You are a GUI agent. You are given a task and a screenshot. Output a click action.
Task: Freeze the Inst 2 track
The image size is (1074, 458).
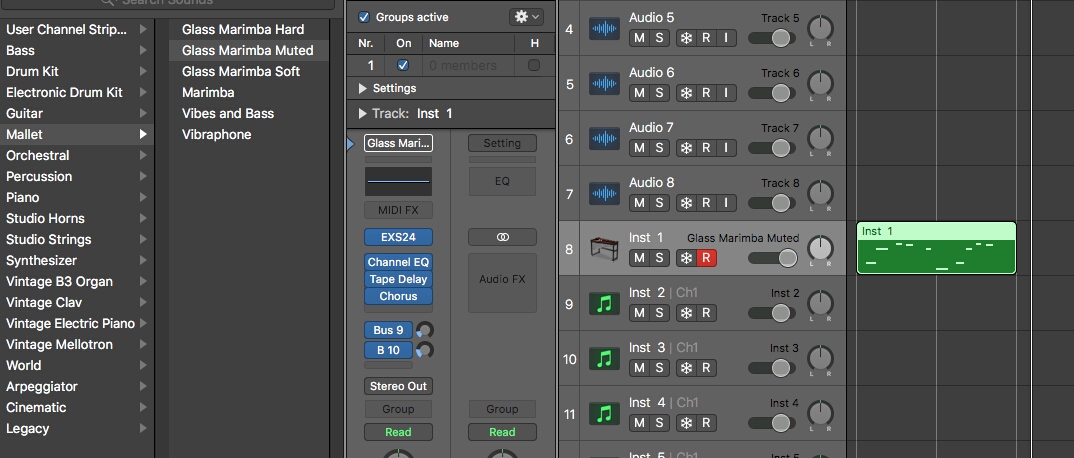click(x=686, y=313)
